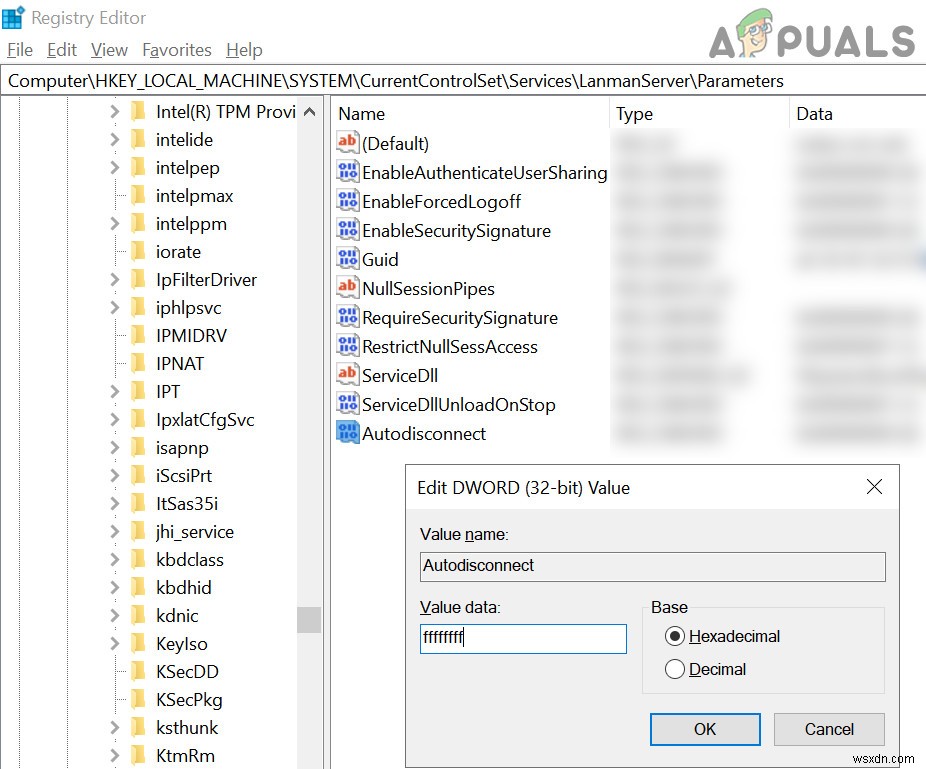Viewport: 926px width, 769px height.
Task: Click the intelpmax folder icon
Action: [138, 195]
